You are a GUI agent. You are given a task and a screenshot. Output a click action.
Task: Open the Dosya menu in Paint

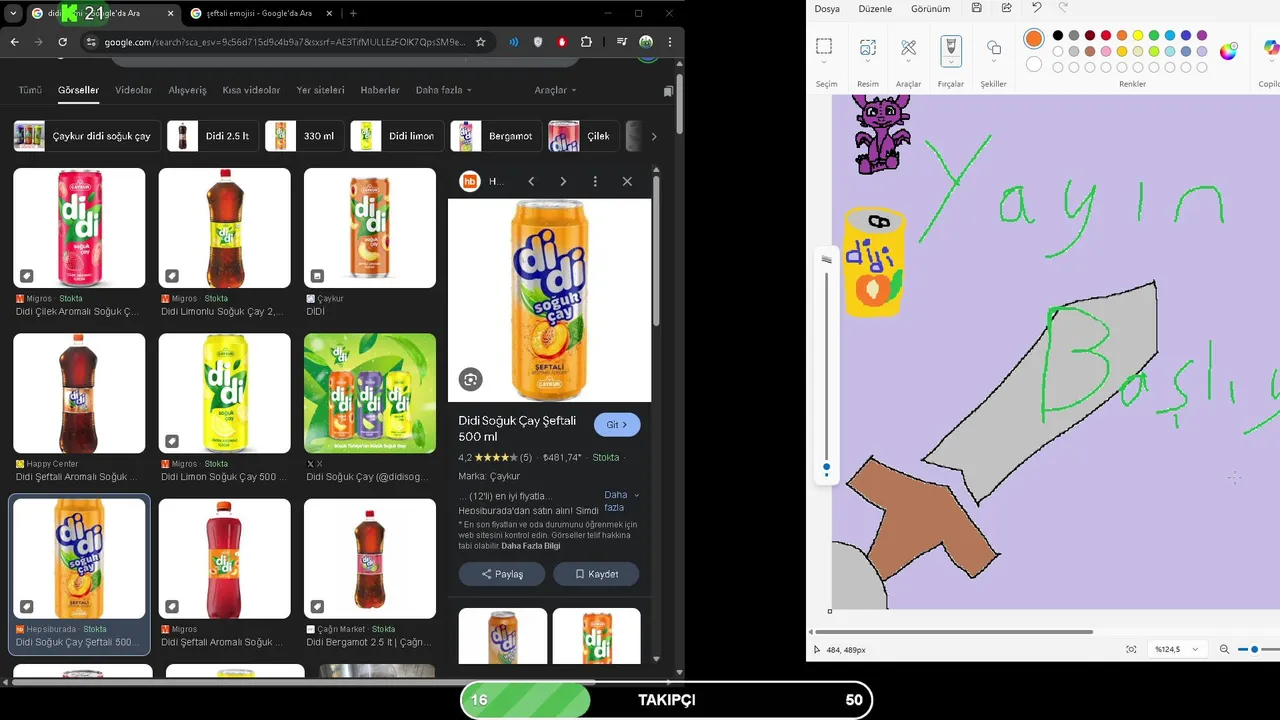[827, 8]
